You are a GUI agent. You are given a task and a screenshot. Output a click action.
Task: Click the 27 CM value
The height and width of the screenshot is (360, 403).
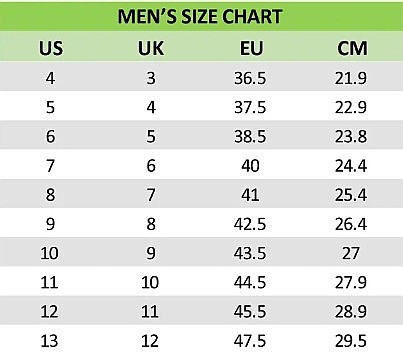[x=351, y=253]
